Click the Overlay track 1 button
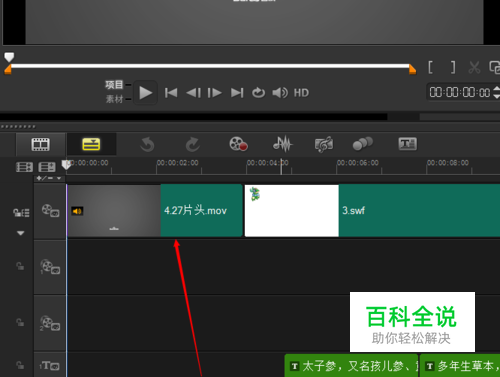This screenshot has height=377, width=500. click(x=50, y=267)
